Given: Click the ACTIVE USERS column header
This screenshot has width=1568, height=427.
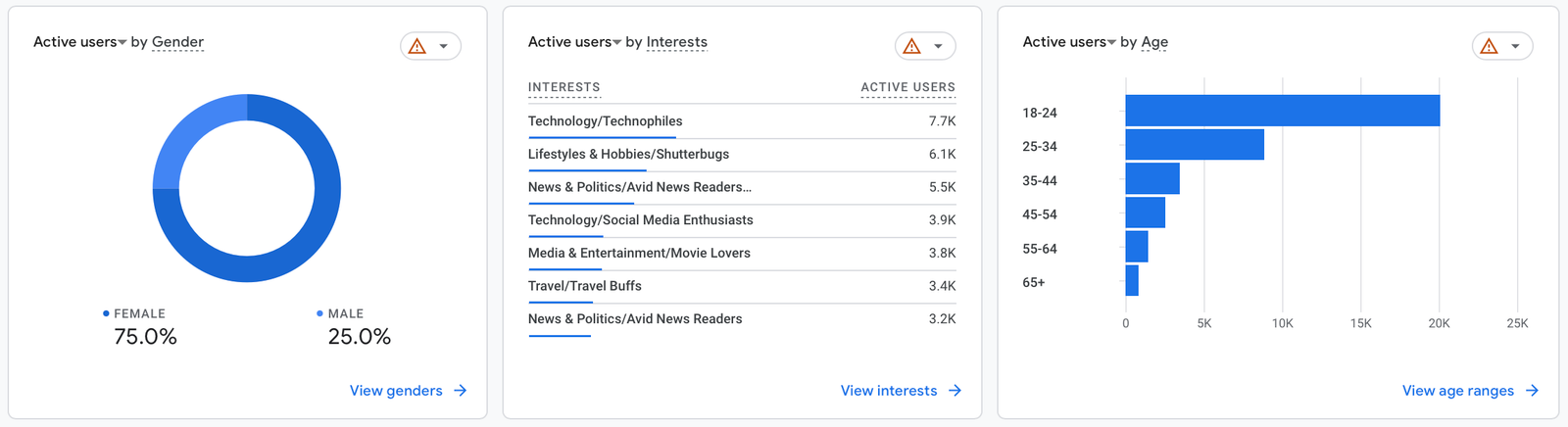Looking at the screenshot, I should point(907,87).
